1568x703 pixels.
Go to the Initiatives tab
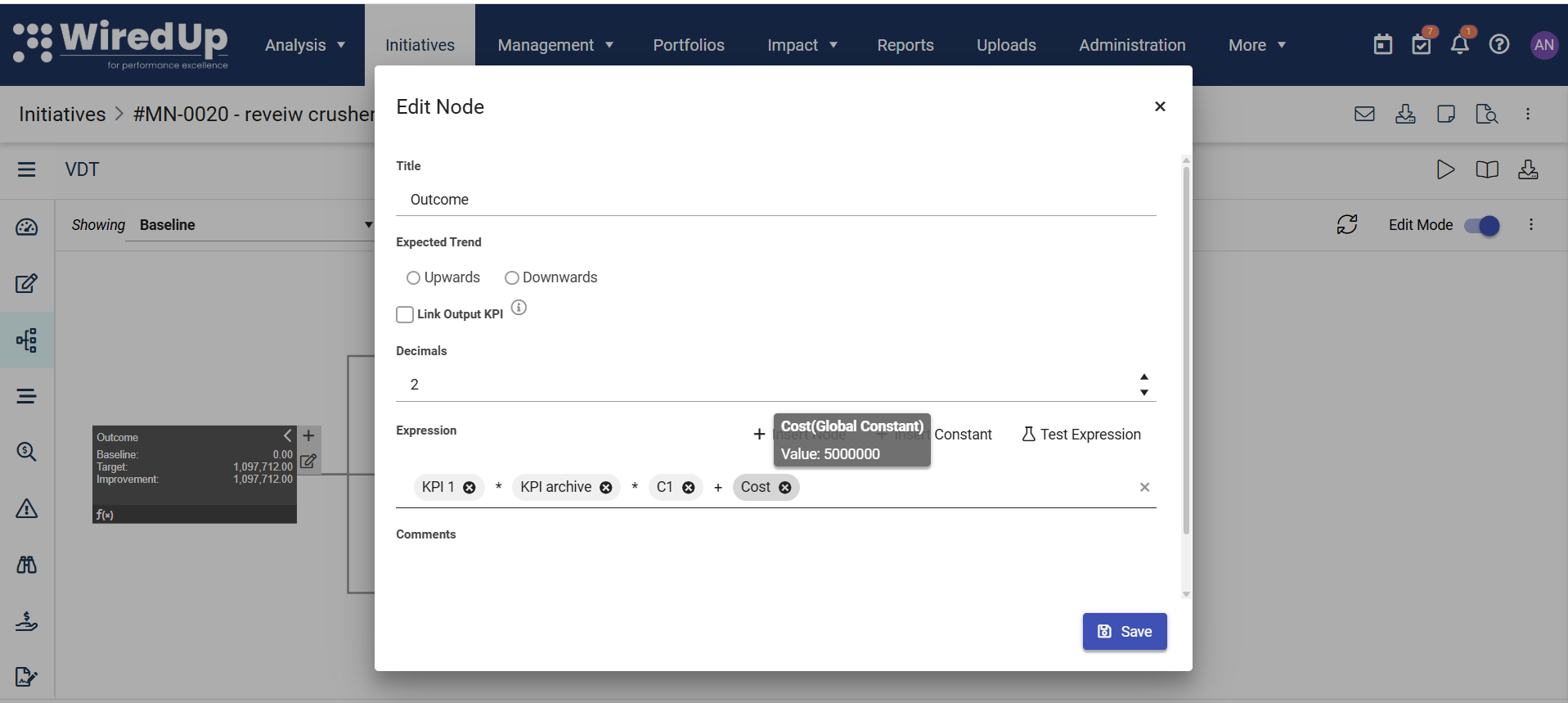point(420,45)
